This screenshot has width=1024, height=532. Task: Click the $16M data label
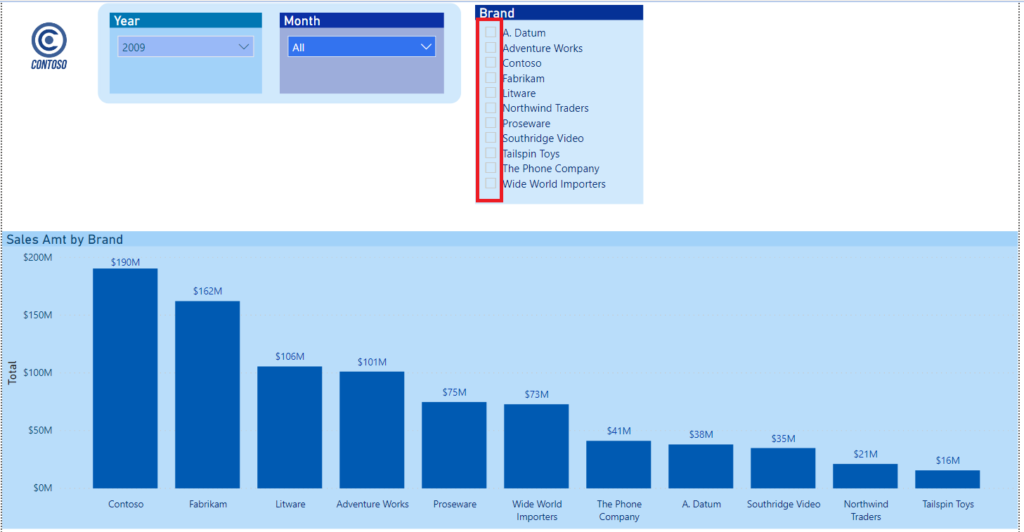pos(948,460)
